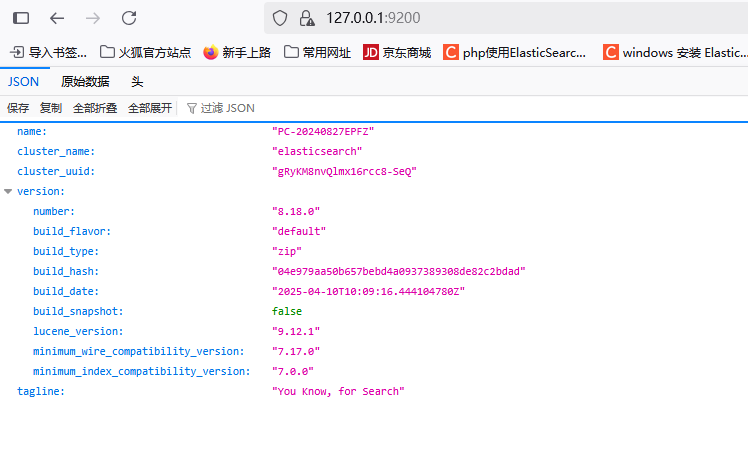Click the funnel filter icon
Viewport: 748px width, 466px height.
coord(192,109)
